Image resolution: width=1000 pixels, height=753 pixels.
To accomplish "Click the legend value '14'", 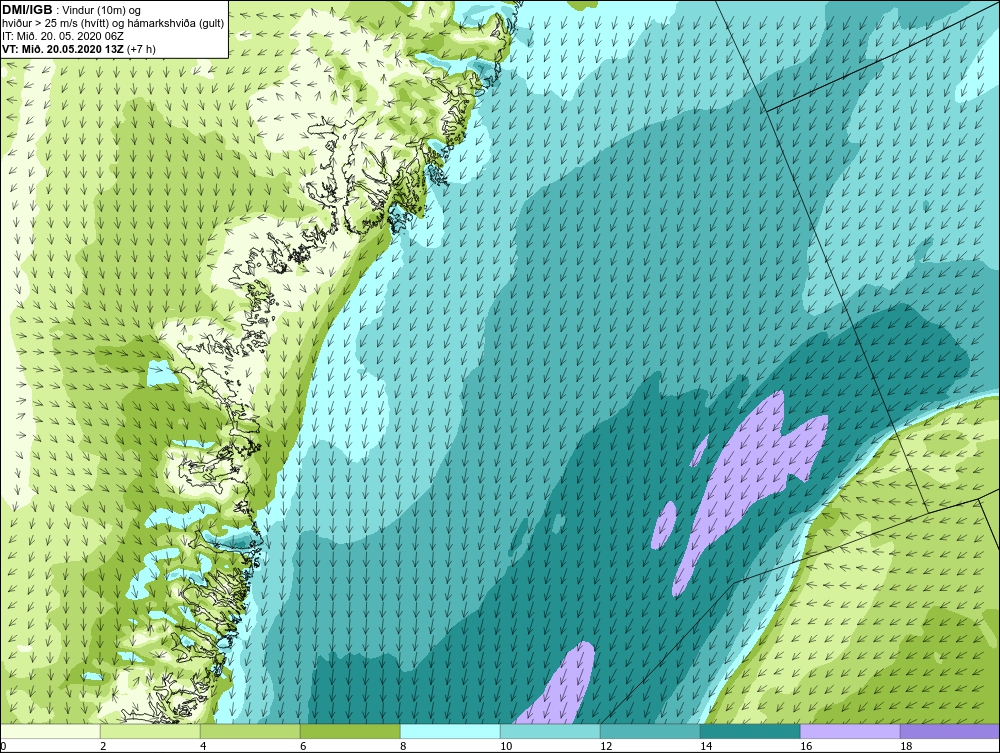I will pyautogui.click(x=706, y=746).
